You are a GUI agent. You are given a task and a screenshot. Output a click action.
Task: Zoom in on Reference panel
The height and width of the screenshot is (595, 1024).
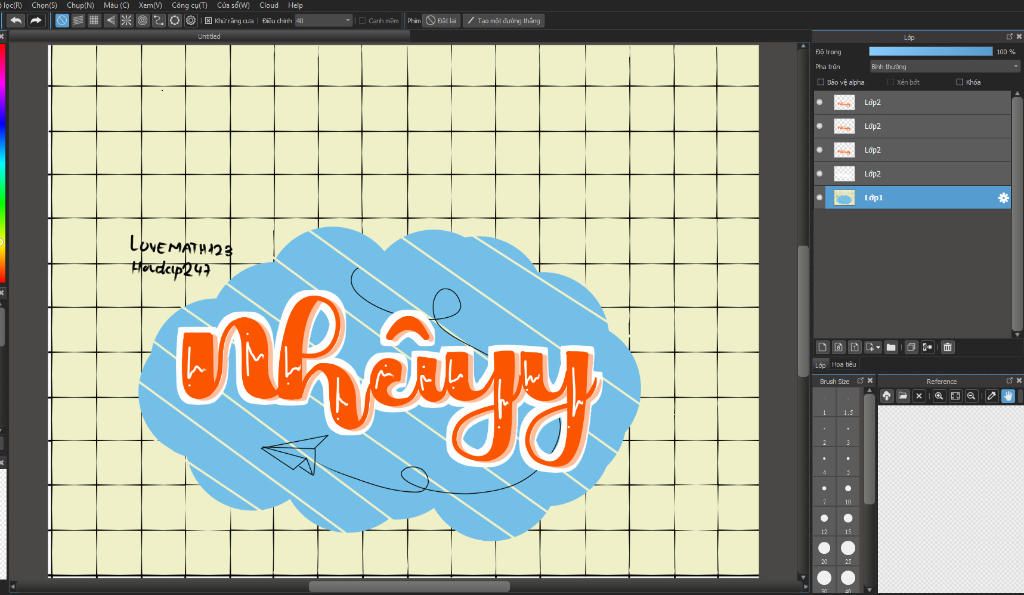point(939,396)
